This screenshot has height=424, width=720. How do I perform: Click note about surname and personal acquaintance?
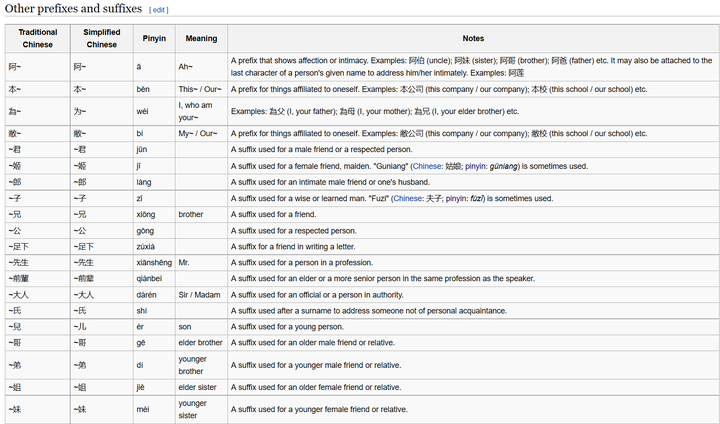tap(369, 311)
